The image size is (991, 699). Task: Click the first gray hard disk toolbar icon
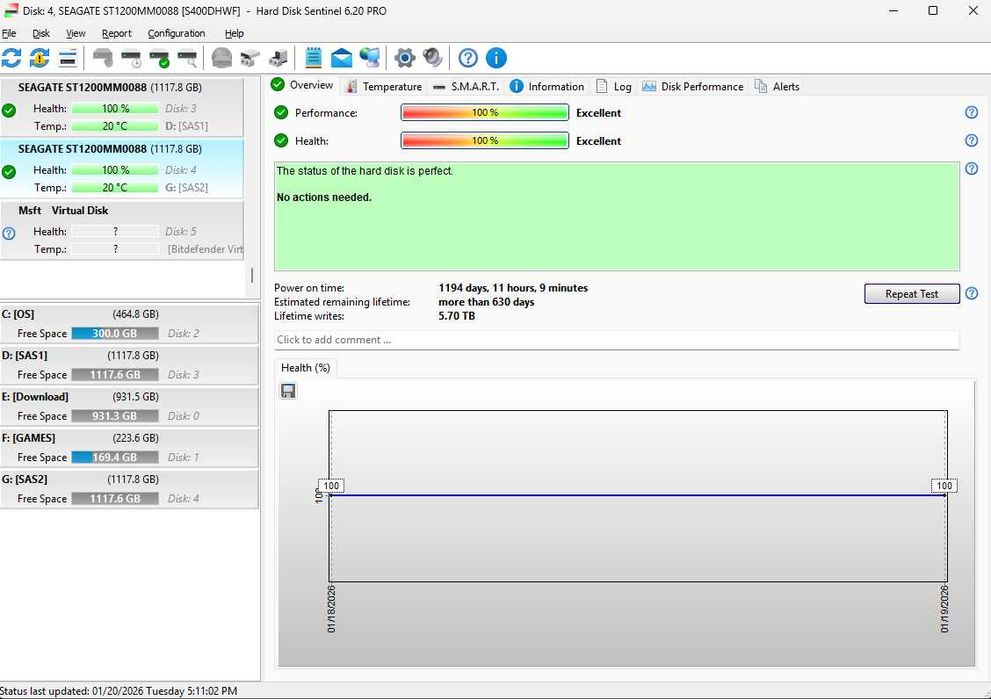click(x=103, y=58)
